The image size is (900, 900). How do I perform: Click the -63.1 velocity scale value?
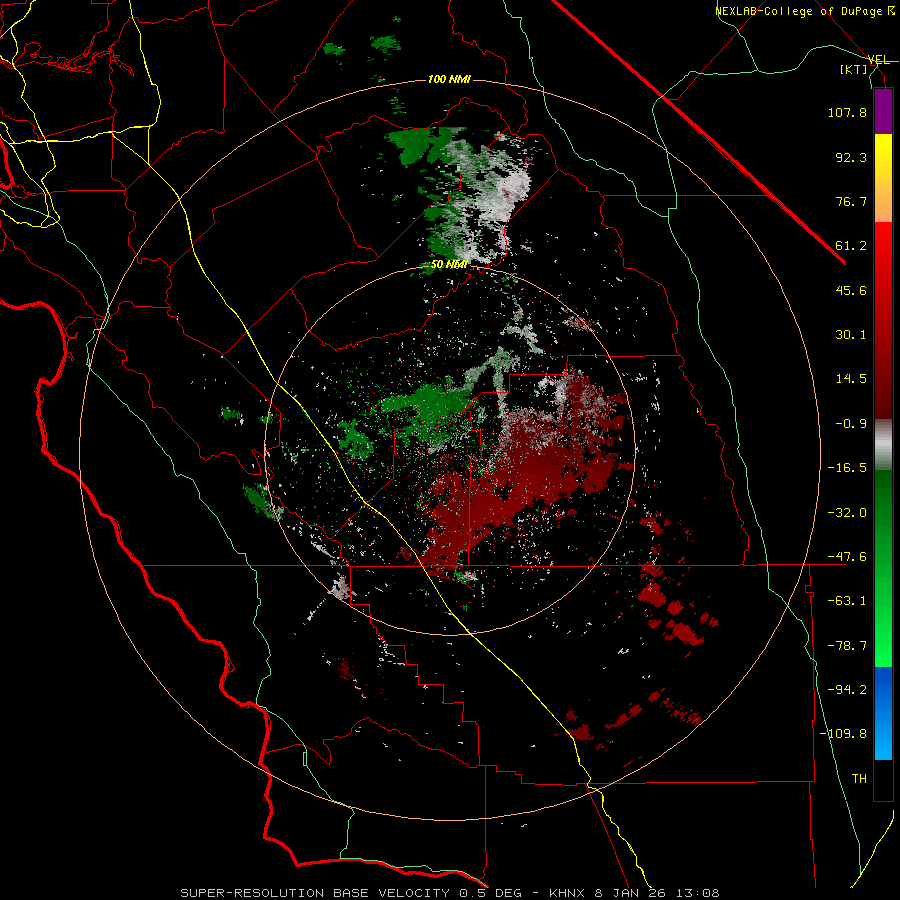pyautogui.click(x=847, y=601)
